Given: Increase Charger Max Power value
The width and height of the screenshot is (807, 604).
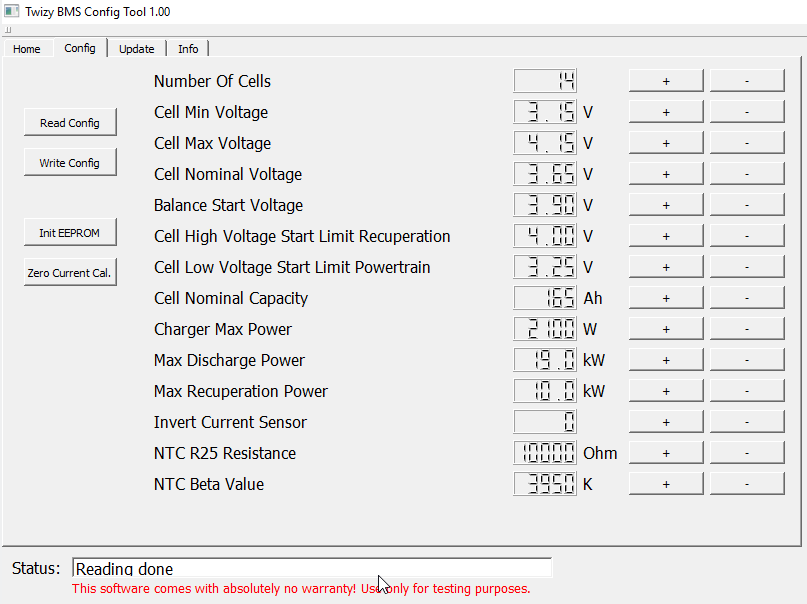Looking at the screenshot, I should click(666, 329).
